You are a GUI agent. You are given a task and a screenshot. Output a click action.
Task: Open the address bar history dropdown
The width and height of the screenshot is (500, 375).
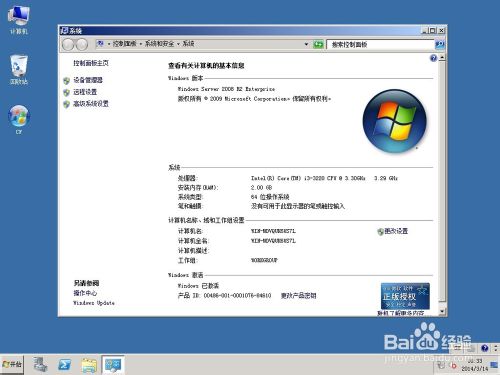pyautogui.click(x=306, y=44)
